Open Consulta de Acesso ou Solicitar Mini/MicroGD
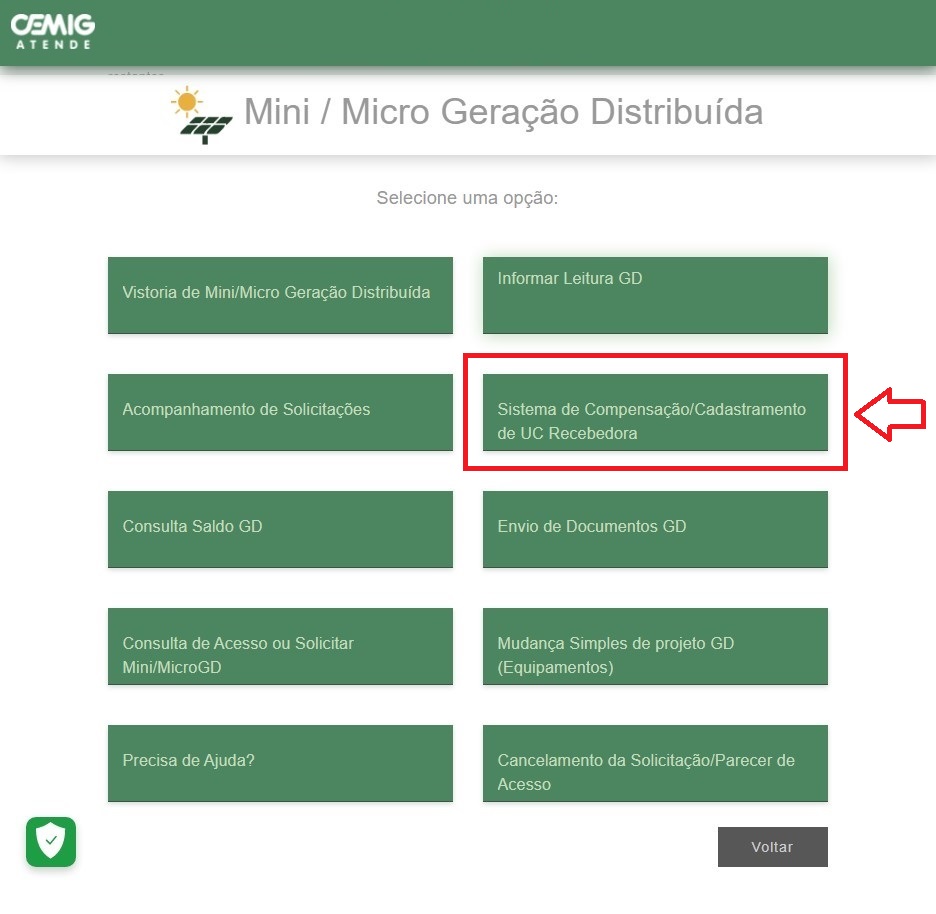The height and width of the screenshot is (914, 936). coord(280,645)
